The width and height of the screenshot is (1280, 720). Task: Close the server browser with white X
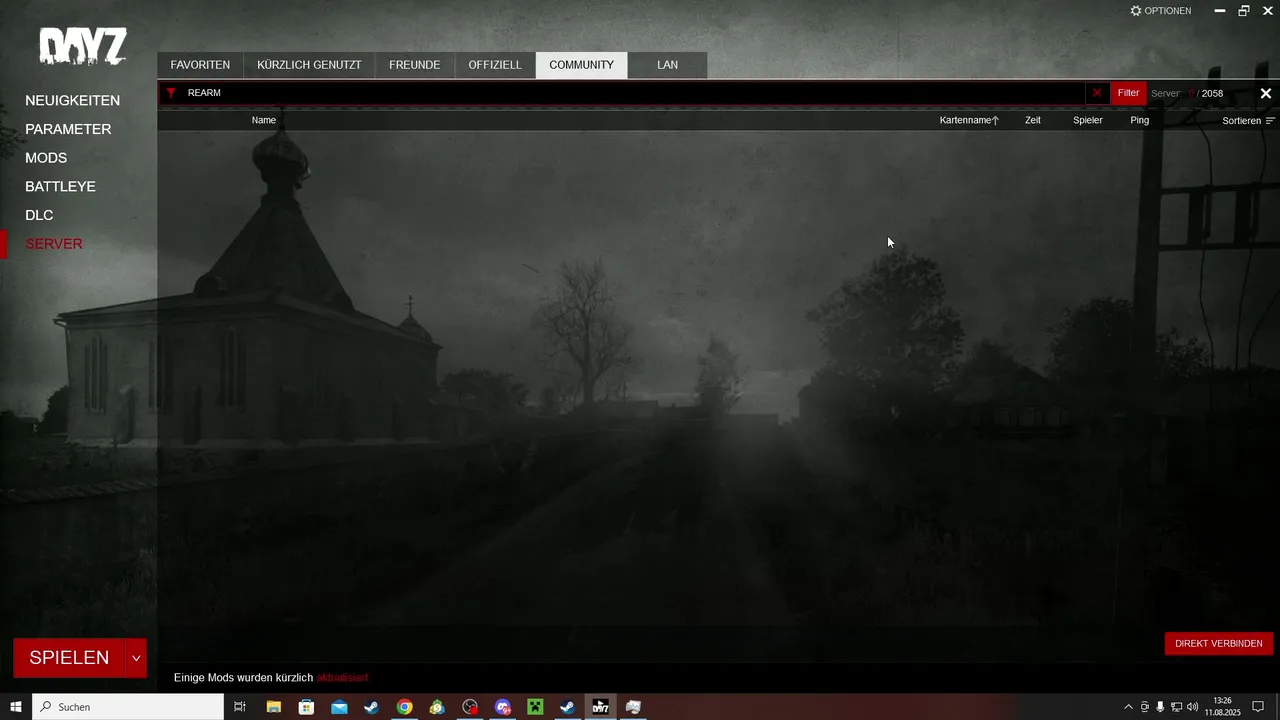coord(1265,93)
